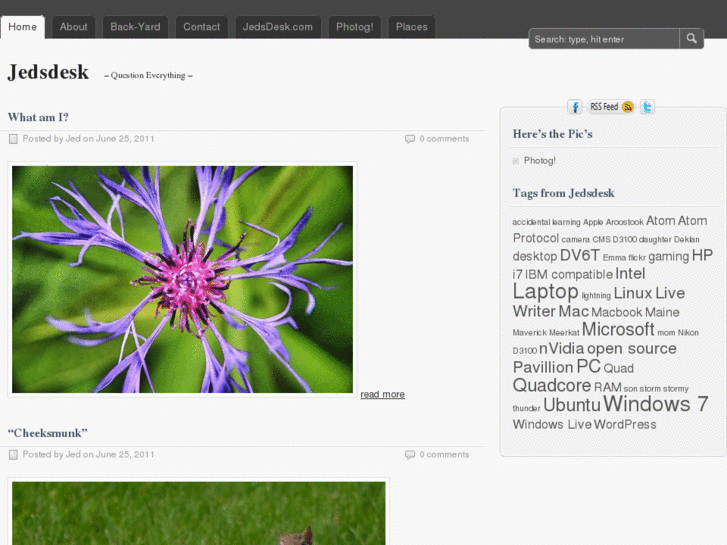Open the "What am I?" post title
This screenshot has width=727, height=545.
tap(38, 117)
